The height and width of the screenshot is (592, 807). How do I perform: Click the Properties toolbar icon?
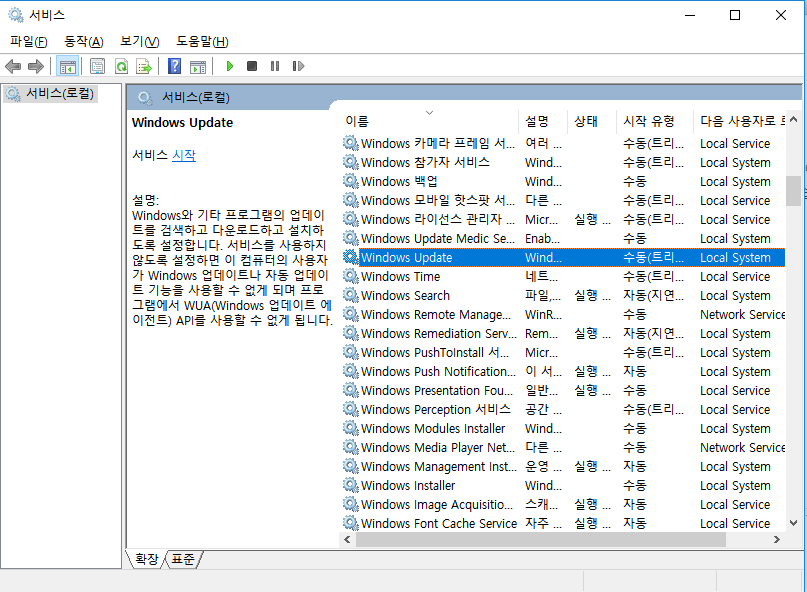point(95,66)
